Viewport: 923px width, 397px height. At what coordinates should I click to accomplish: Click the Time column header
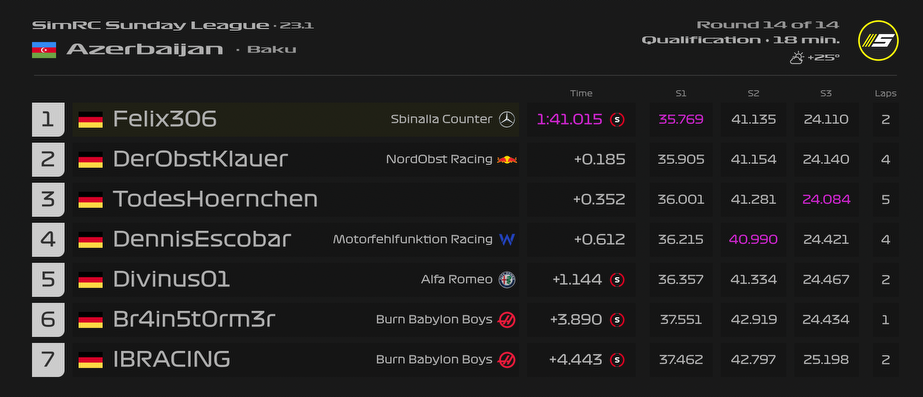tap(581, 93)
